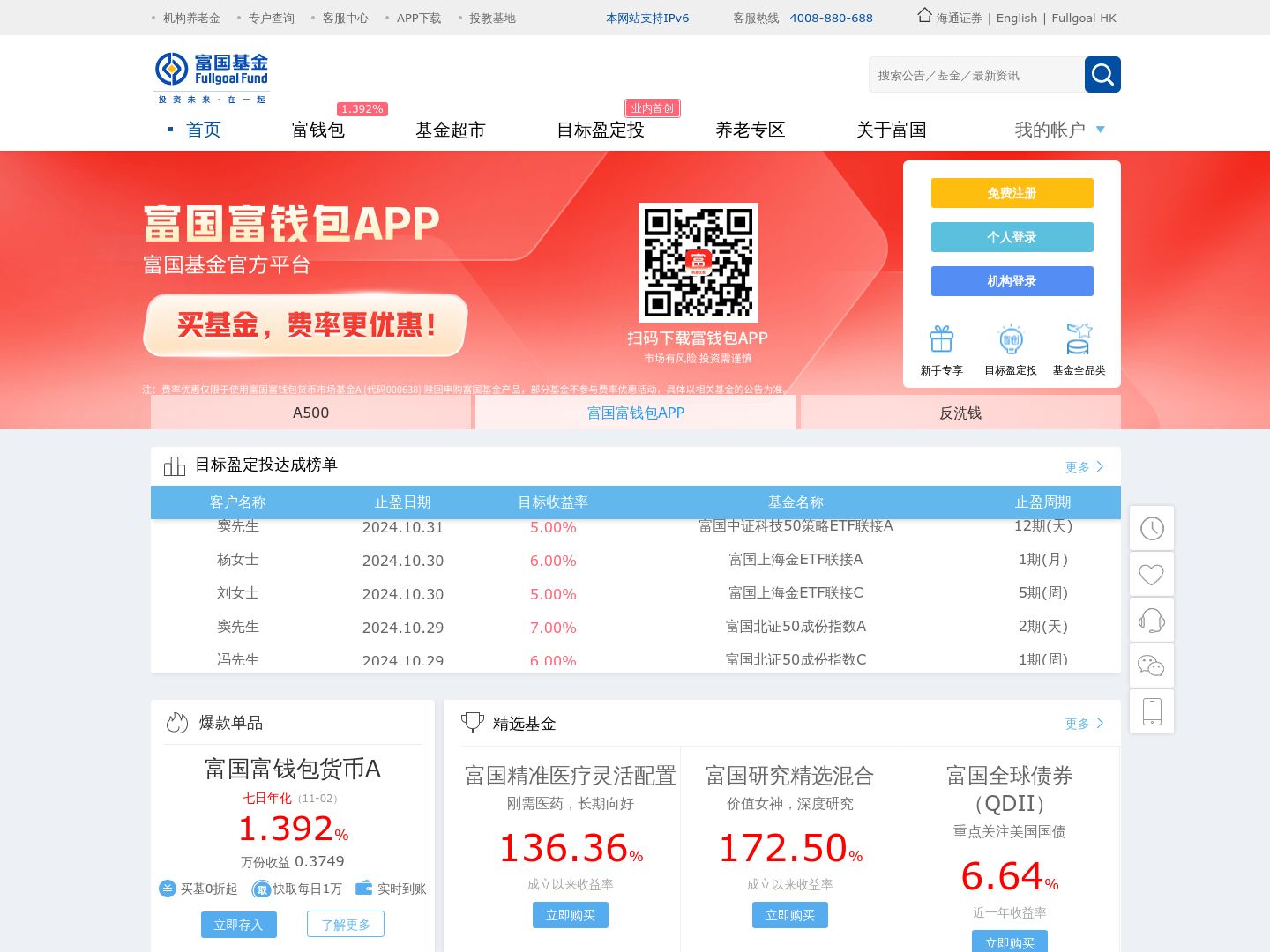
Task: Open 客服中心 top link
Action: (x=346, y=18)
